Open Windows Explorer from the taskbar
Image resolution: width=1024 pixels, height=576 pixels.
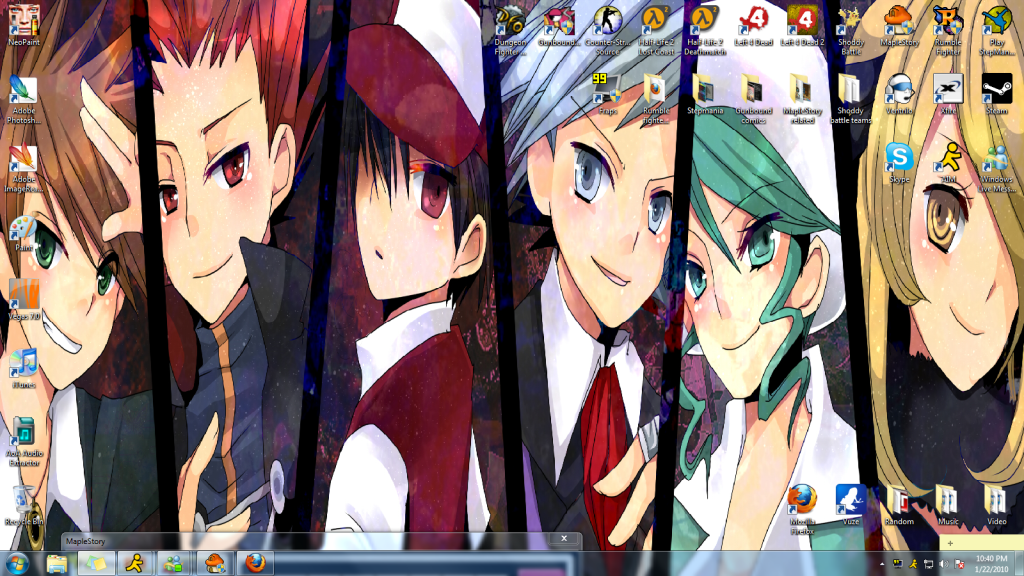pyautogui.click(x=57, y=564)
